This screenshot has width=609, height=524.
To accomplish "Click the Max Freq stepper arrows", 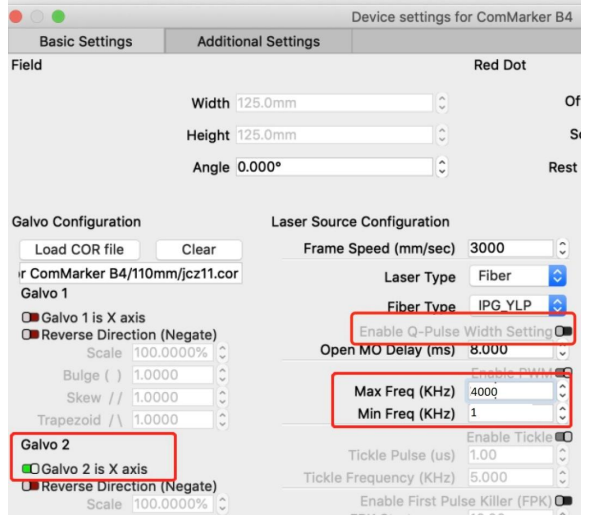I will tap(563, 393).
